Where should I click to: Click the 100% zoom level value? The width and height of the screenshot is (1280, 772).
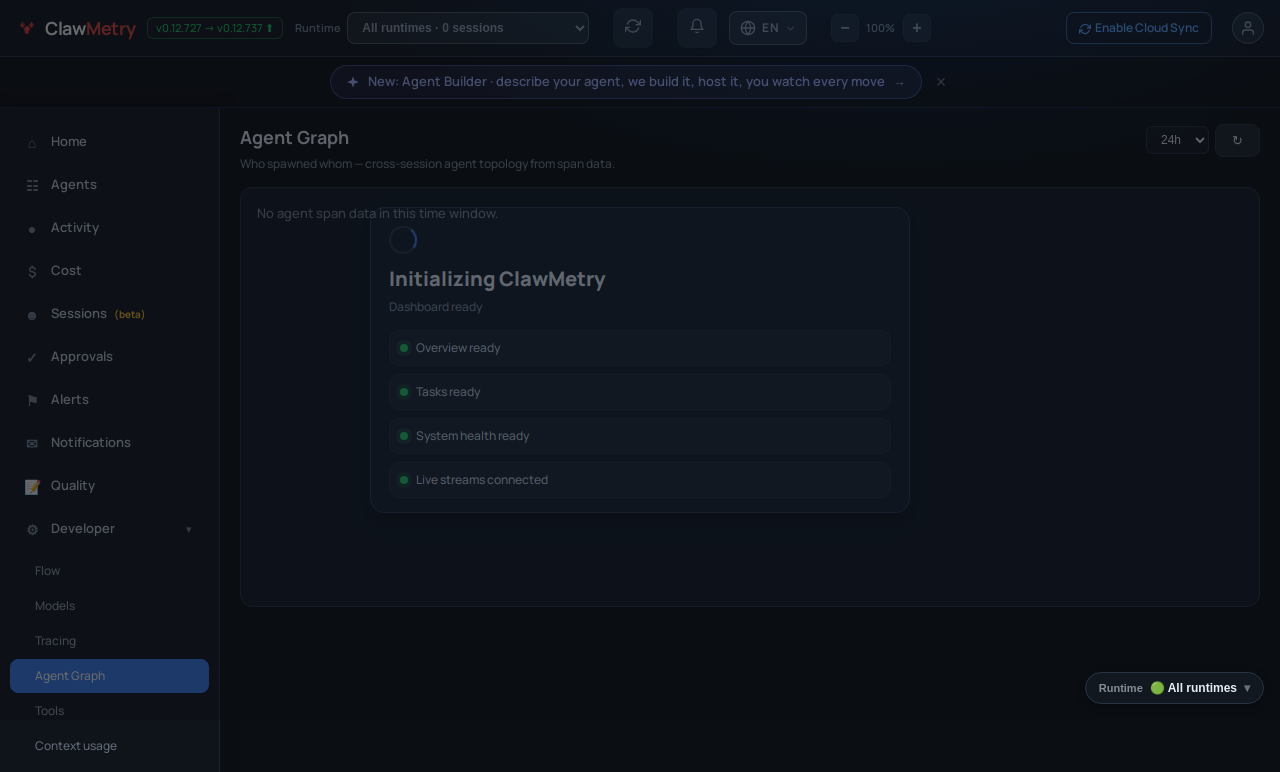[x=880, y=28]
